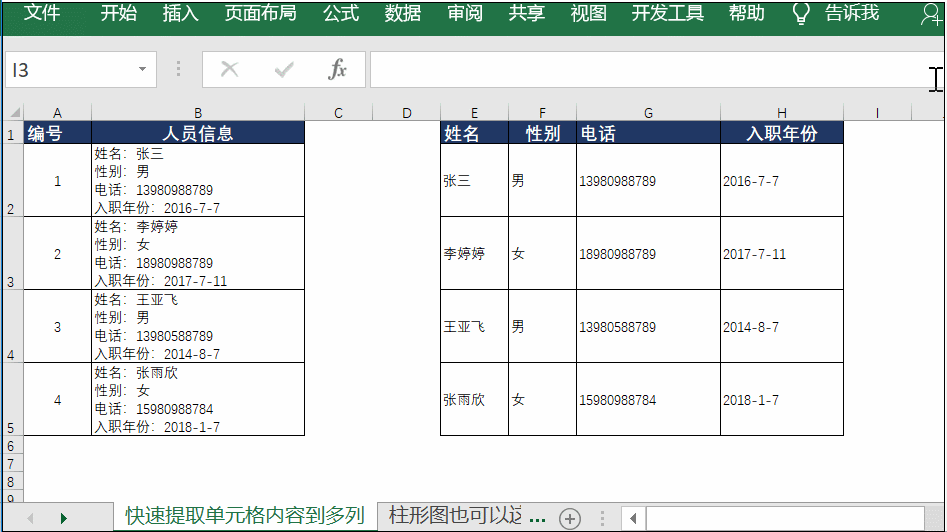The width and height of the screenshot is (947, 532).
Task: Open the 数据 ribbon tab
Action: [403, 13]
